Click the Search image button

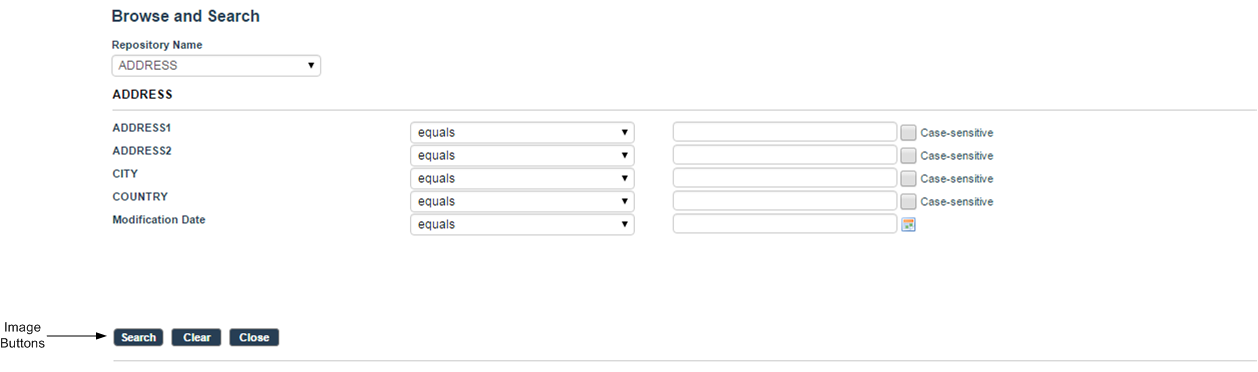(x=138, y=338)
